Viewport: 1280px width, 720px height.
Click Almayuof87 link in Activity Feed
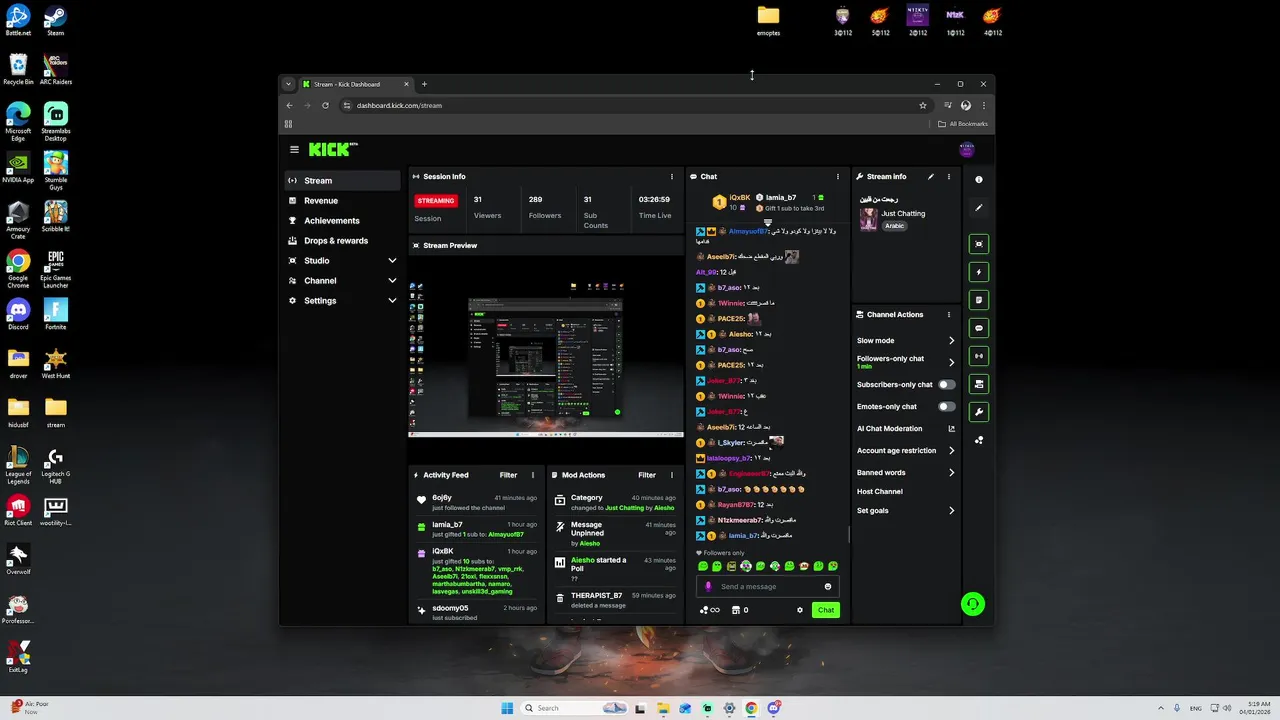(506, 534)
